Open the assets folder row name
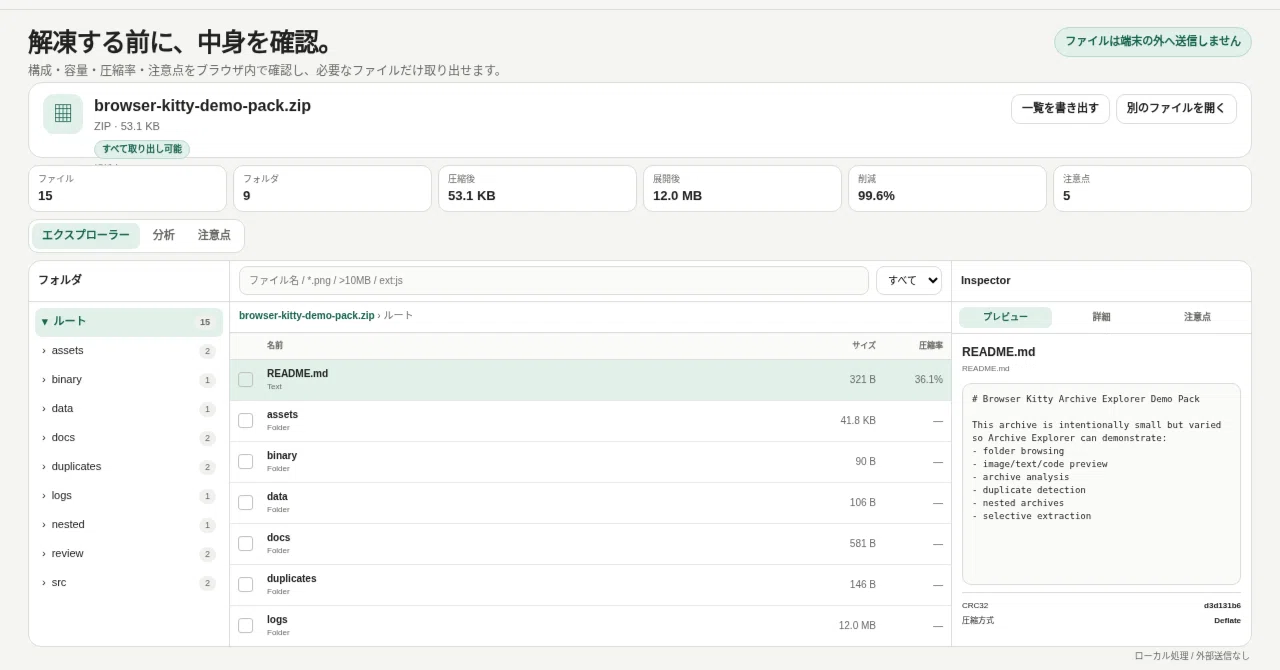 pyautogui.click(x=282, y=415)
